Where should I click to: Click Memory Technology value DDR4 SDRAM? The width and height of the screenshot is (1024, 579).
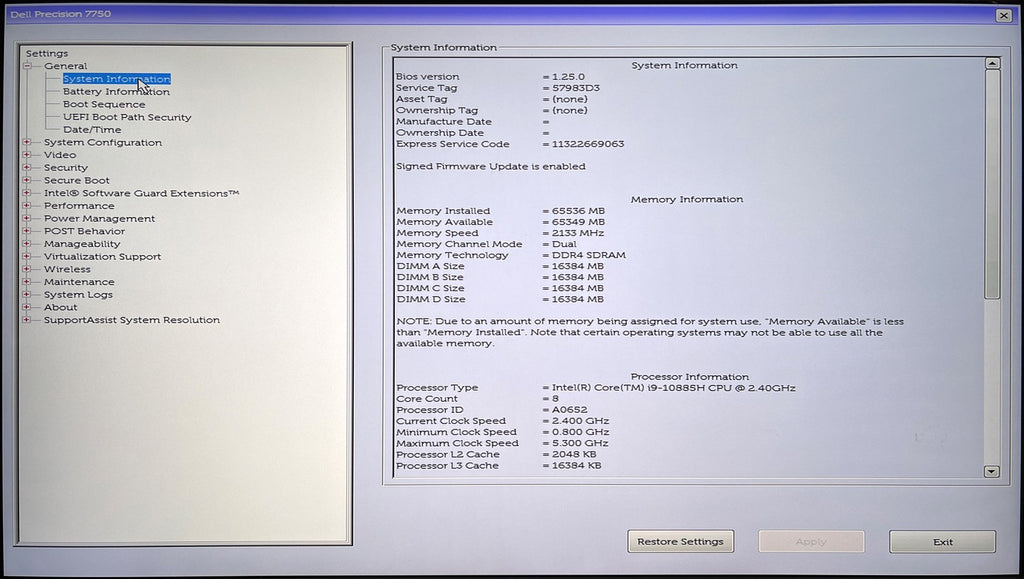coord(588,255)
